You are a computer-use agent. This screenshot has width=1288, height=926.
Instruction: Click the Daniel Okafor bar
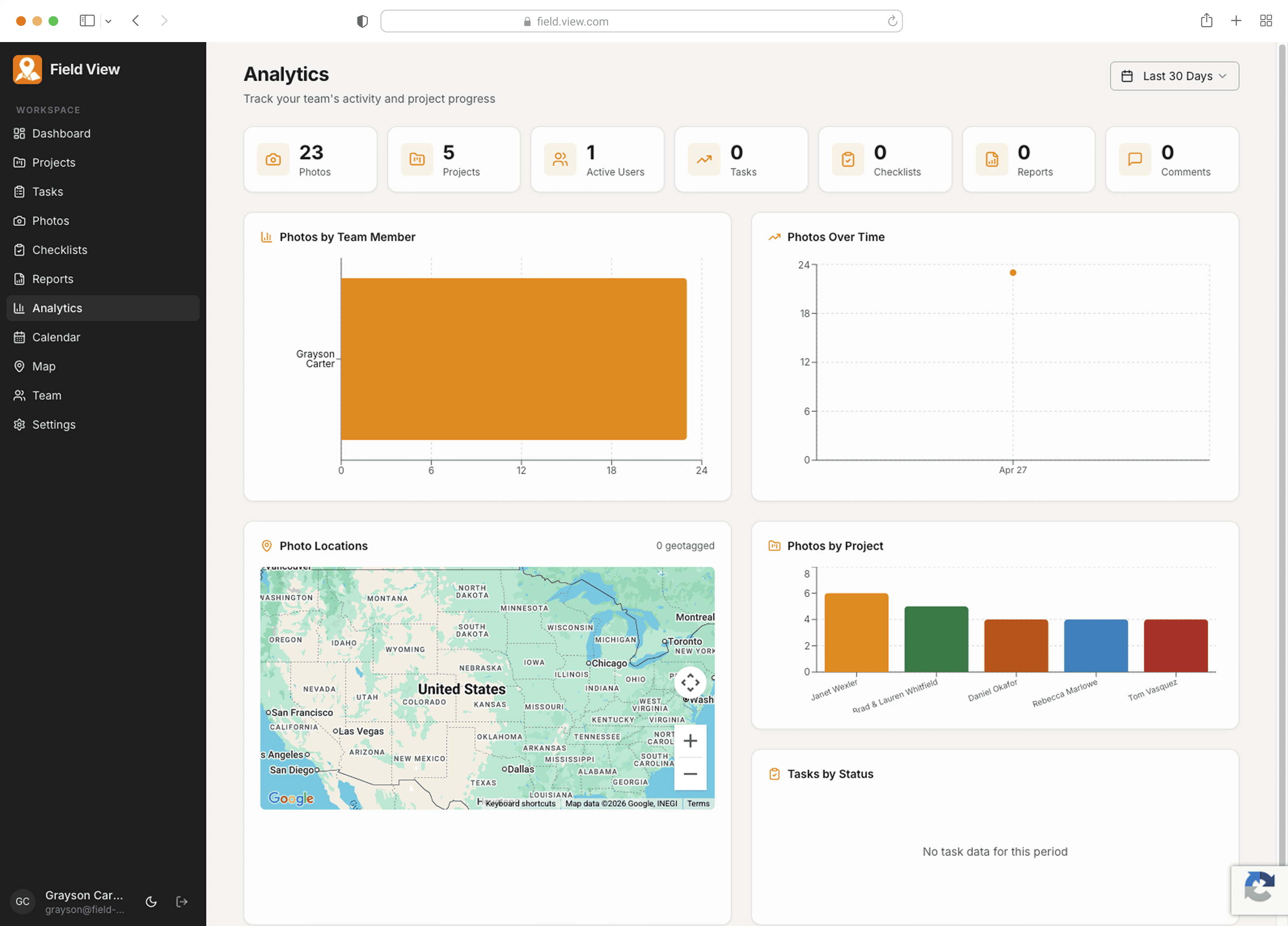[x=1016, y=646]
